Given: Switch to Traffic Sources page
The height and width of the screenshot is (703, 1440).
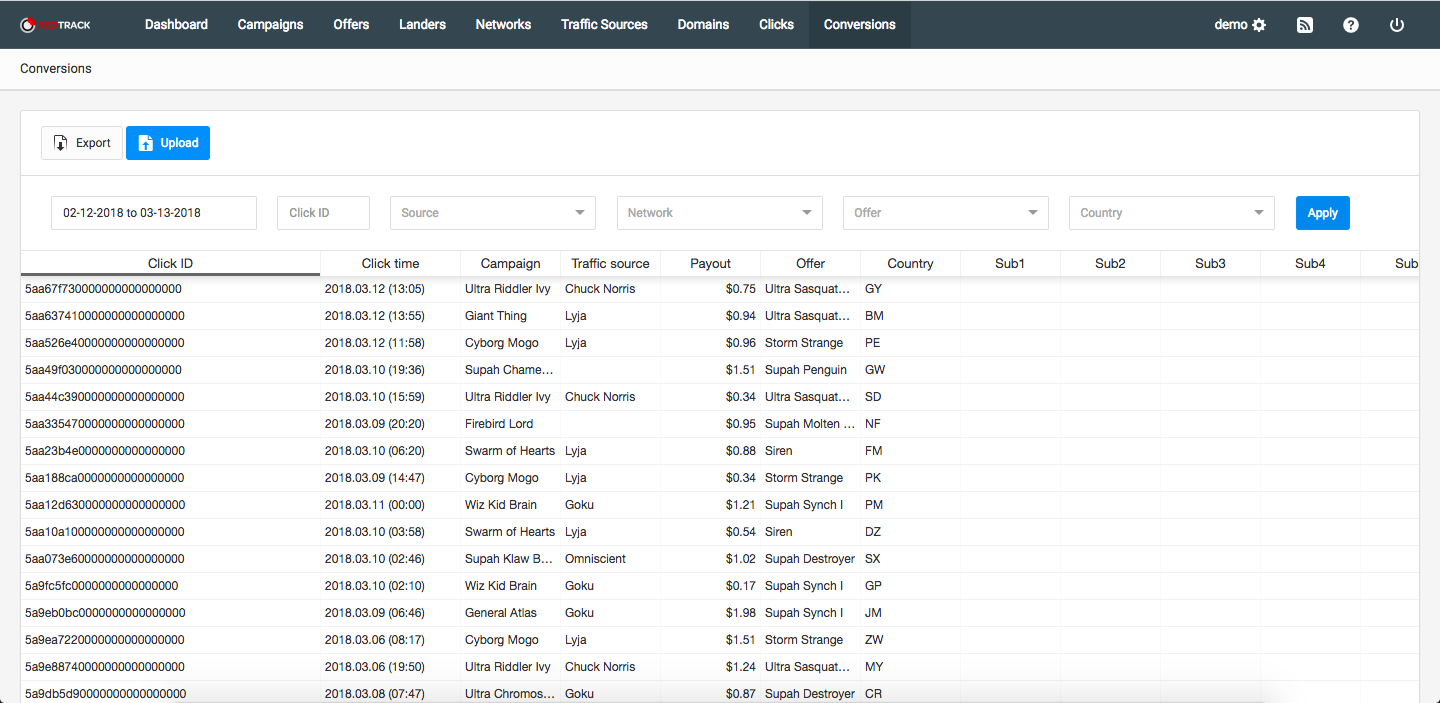Looking at the screenshot, I should [x=604, y=25].
